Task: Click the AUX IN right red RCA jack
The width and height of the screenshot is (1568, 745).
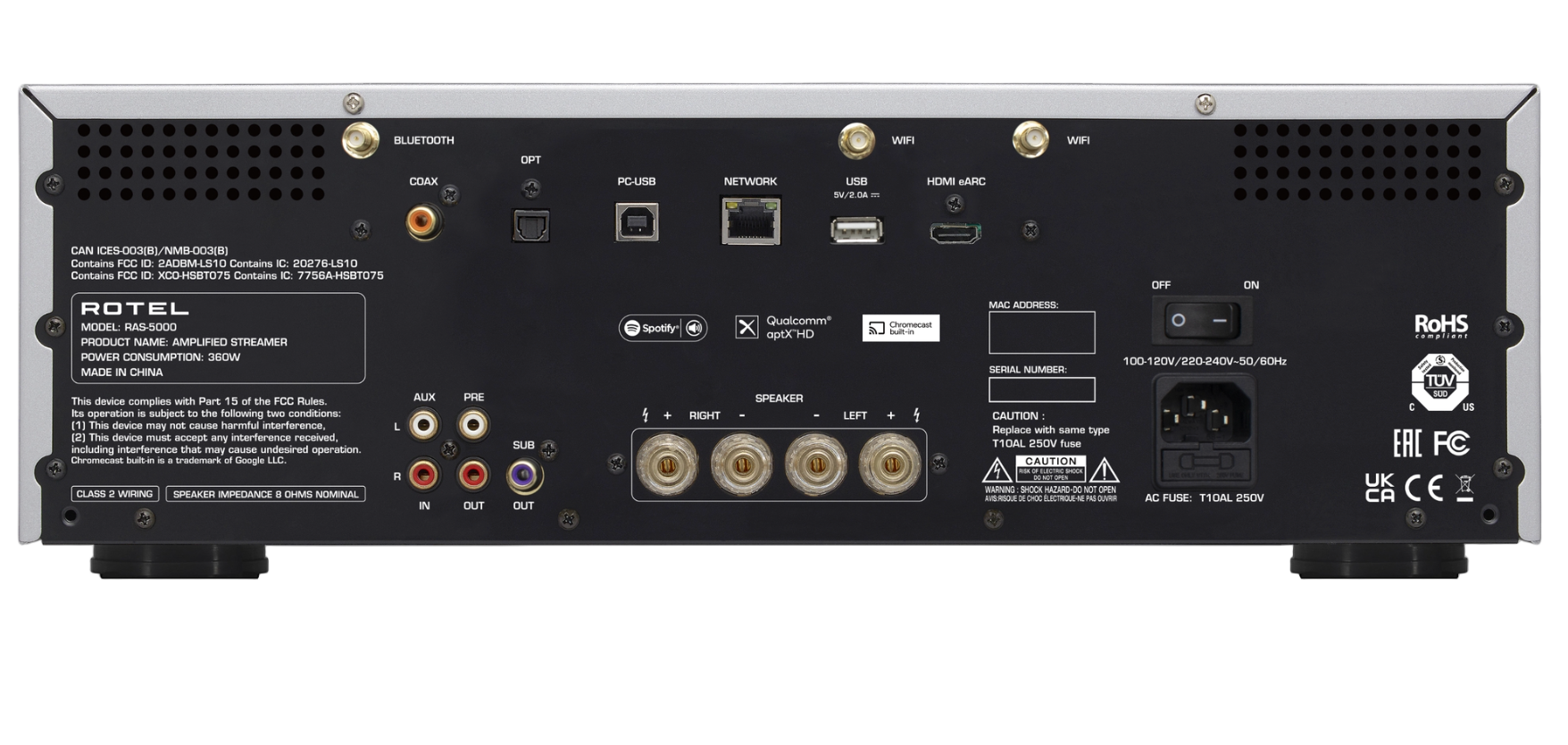Action: (x=423, y=475)
